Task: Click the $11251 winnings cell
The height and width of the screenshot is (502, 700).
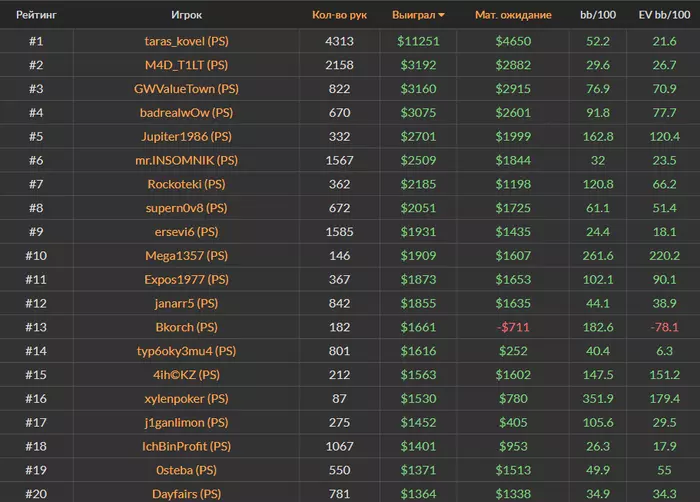Action: click(x=419, y=41)
